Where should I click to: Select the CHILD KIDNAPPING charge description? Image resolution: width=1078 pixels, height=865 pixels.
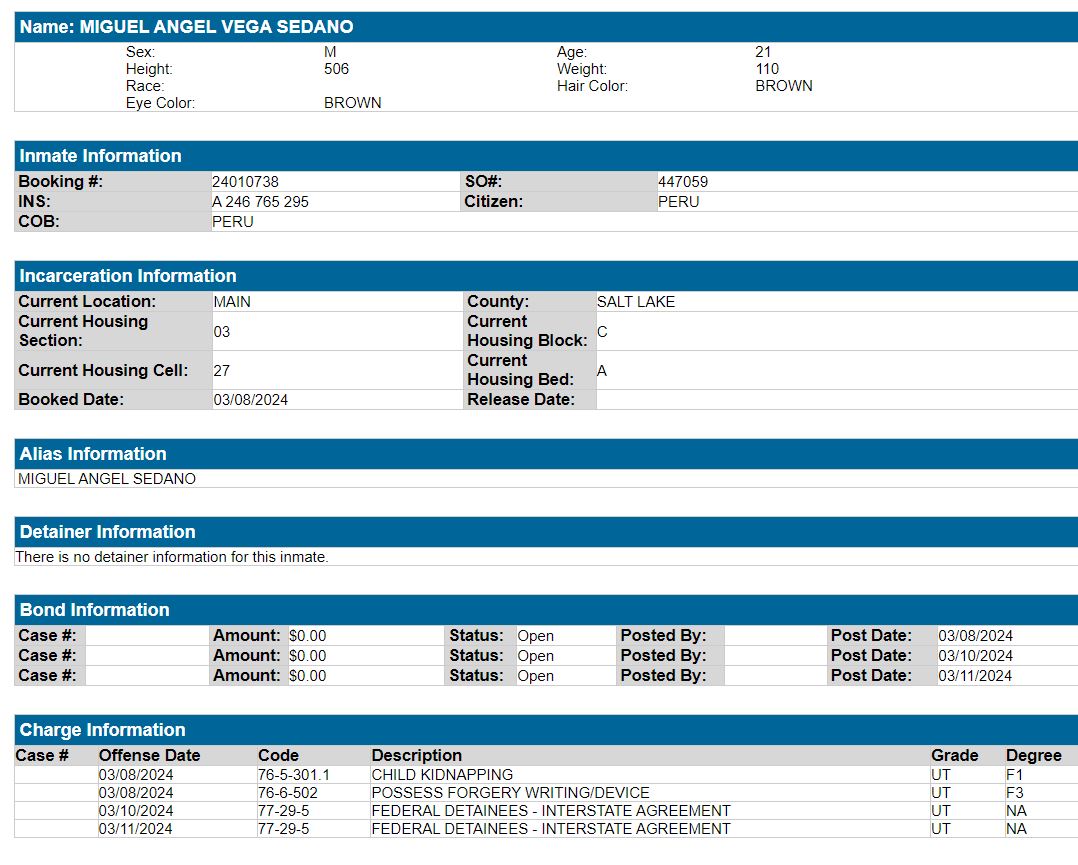click(x=442, y=774)
